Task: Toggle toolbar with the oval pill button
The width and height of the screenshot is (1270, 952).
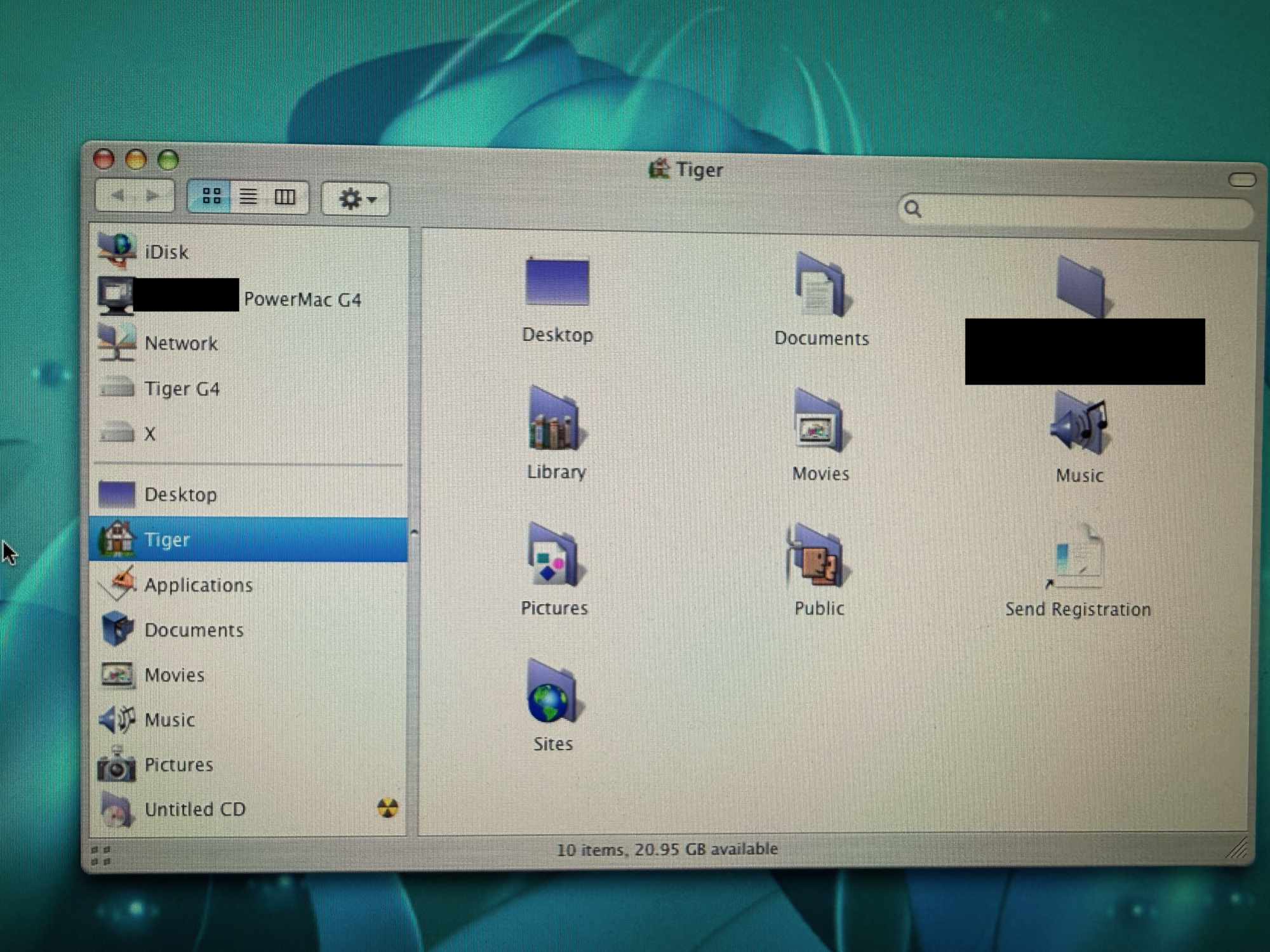Action: click(1241, 180)
